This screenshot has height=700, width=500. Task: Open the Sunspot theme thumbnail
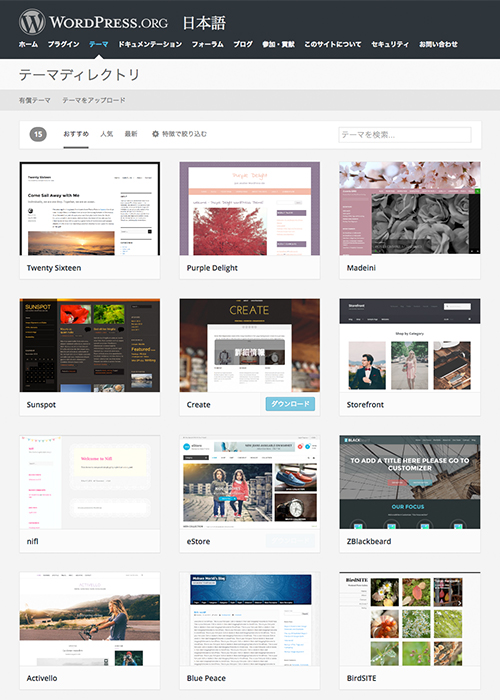[90, 345]
